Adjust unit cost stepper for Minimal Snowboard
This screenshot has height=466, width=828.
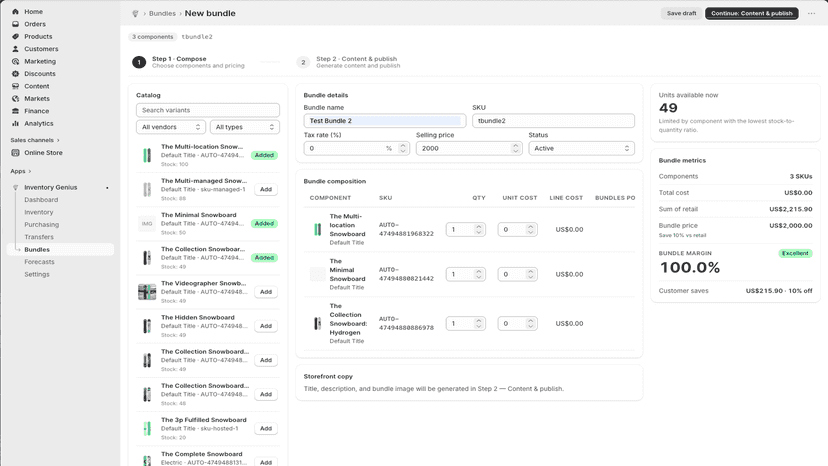pyautogui.click(x=530, y=274)
